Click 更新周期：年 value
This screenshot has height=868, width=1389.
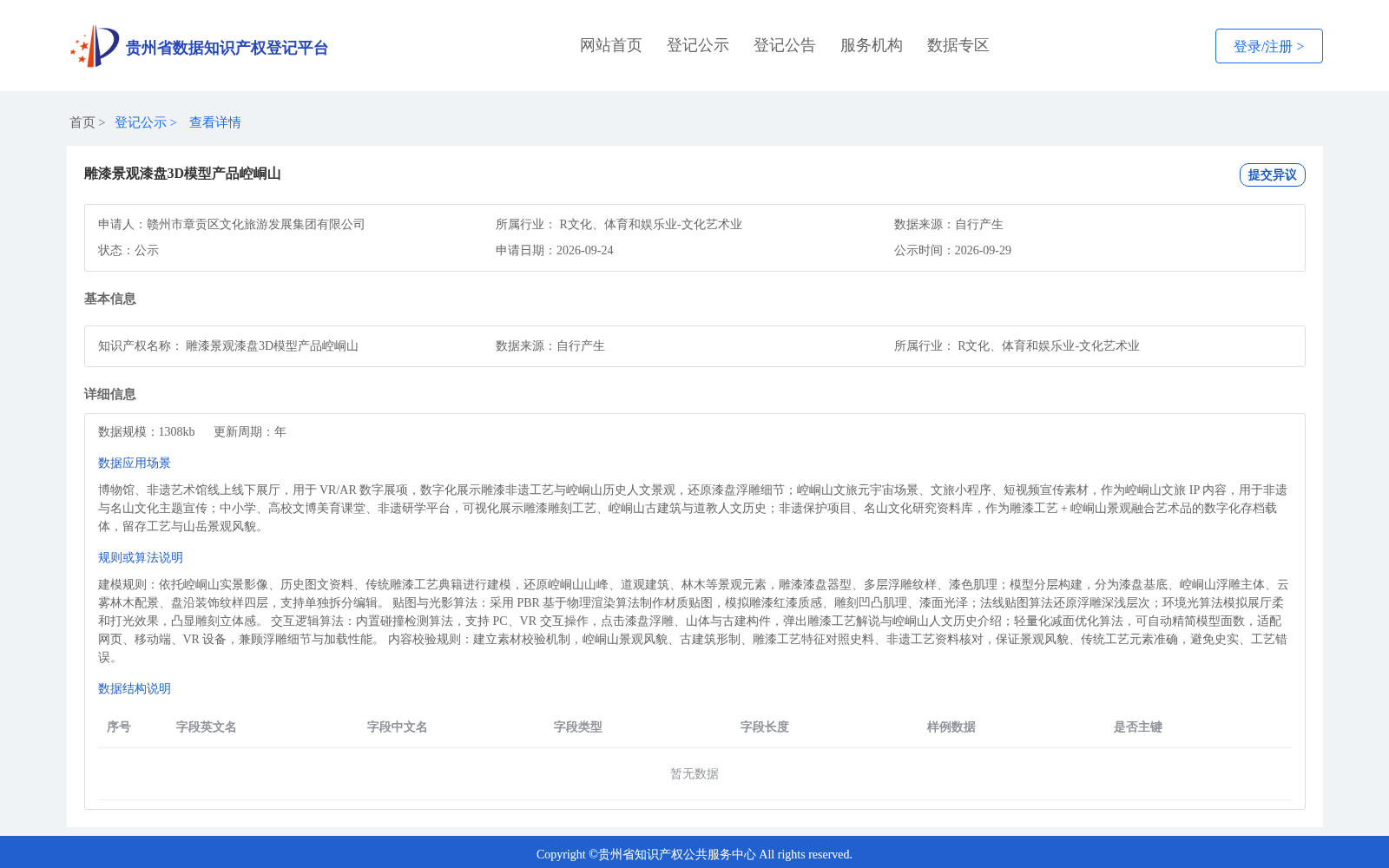tap(250, 431)
